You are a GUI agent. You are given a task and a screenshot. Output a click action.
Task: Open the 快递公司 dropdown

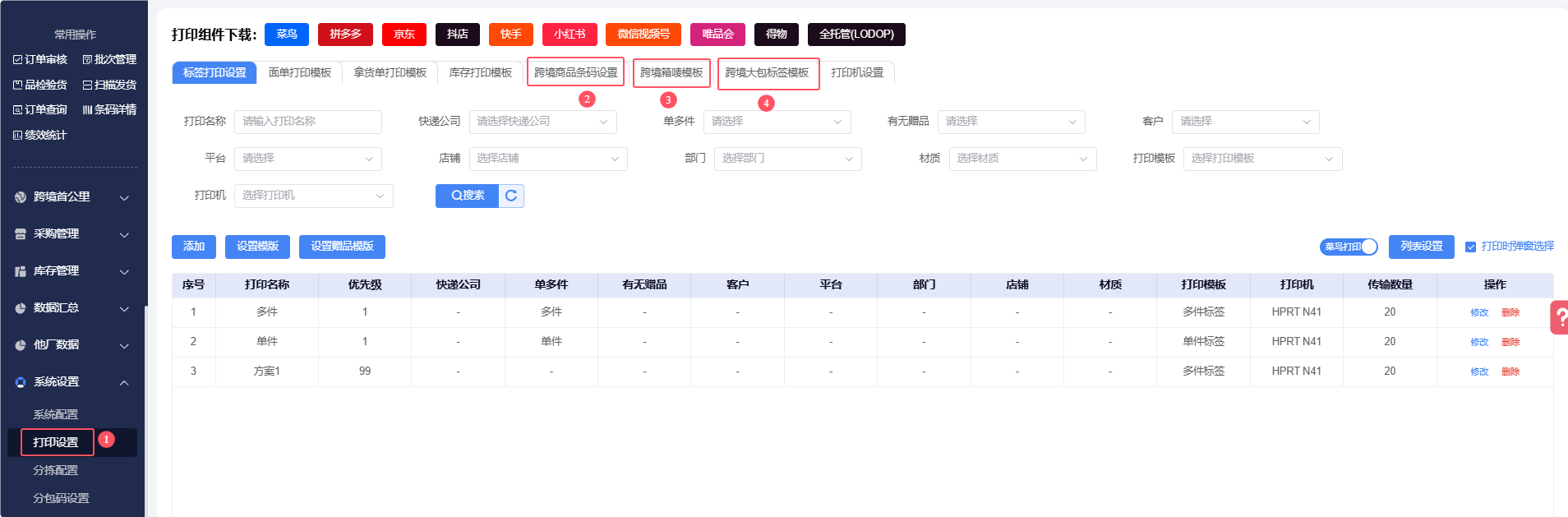point(542,122)
